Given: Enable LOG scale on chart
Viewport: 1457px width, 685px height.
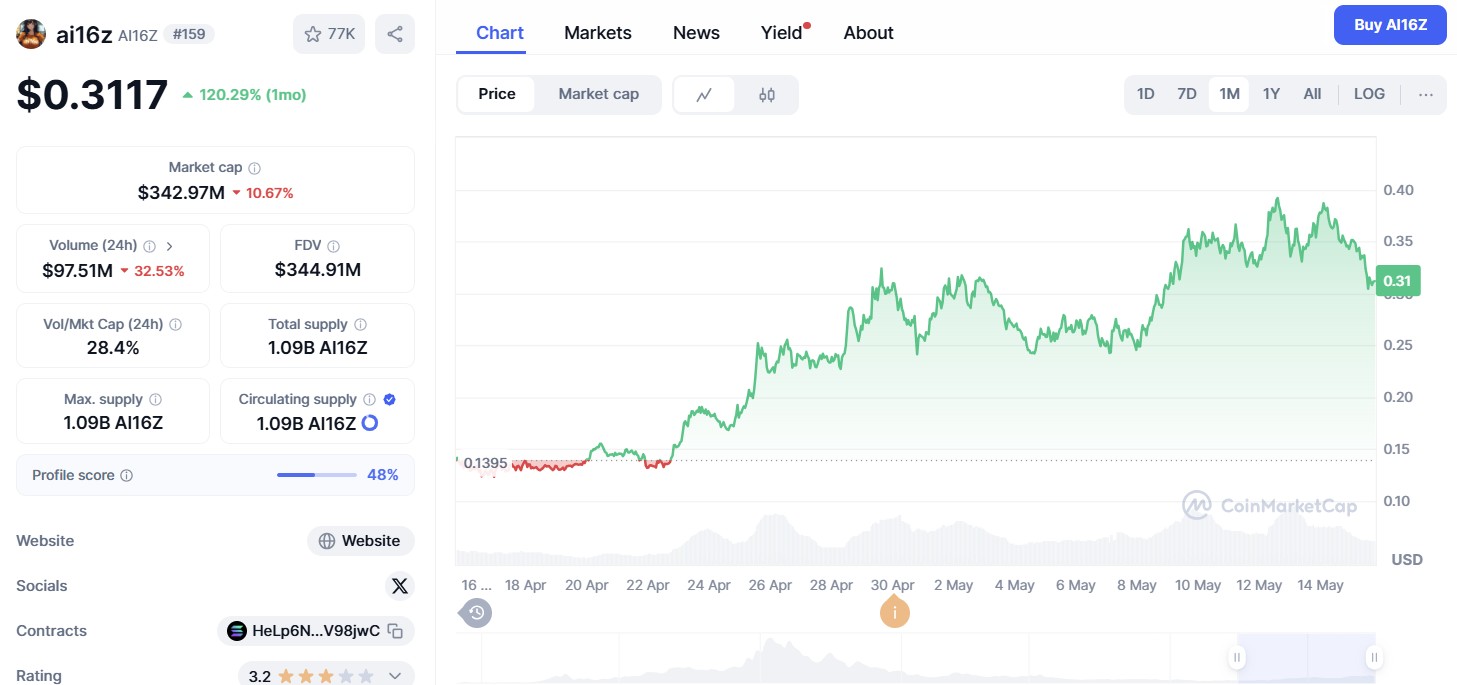Looking at the screenshot, I should click(1369, 94).
